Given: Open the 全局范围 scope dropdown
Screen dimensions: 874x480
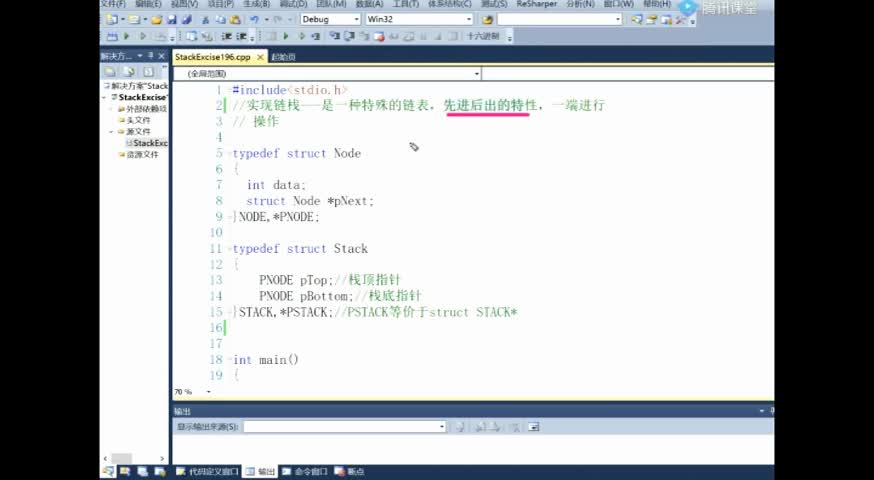Looking at the screenshot, I should (x=477, y=74).
